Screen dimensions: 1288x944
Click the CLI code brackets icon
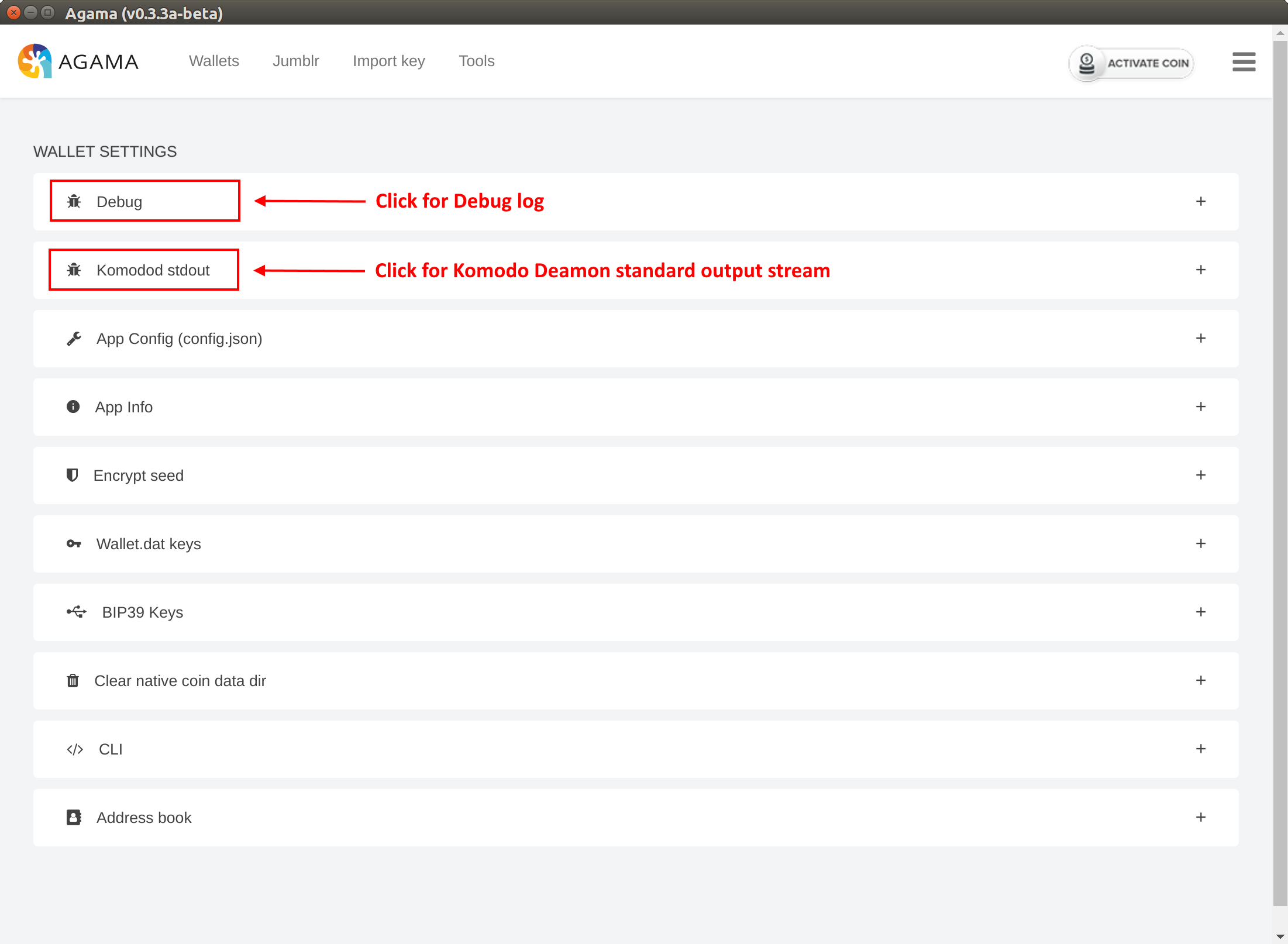pyautogui.click(x=75, y=749)
